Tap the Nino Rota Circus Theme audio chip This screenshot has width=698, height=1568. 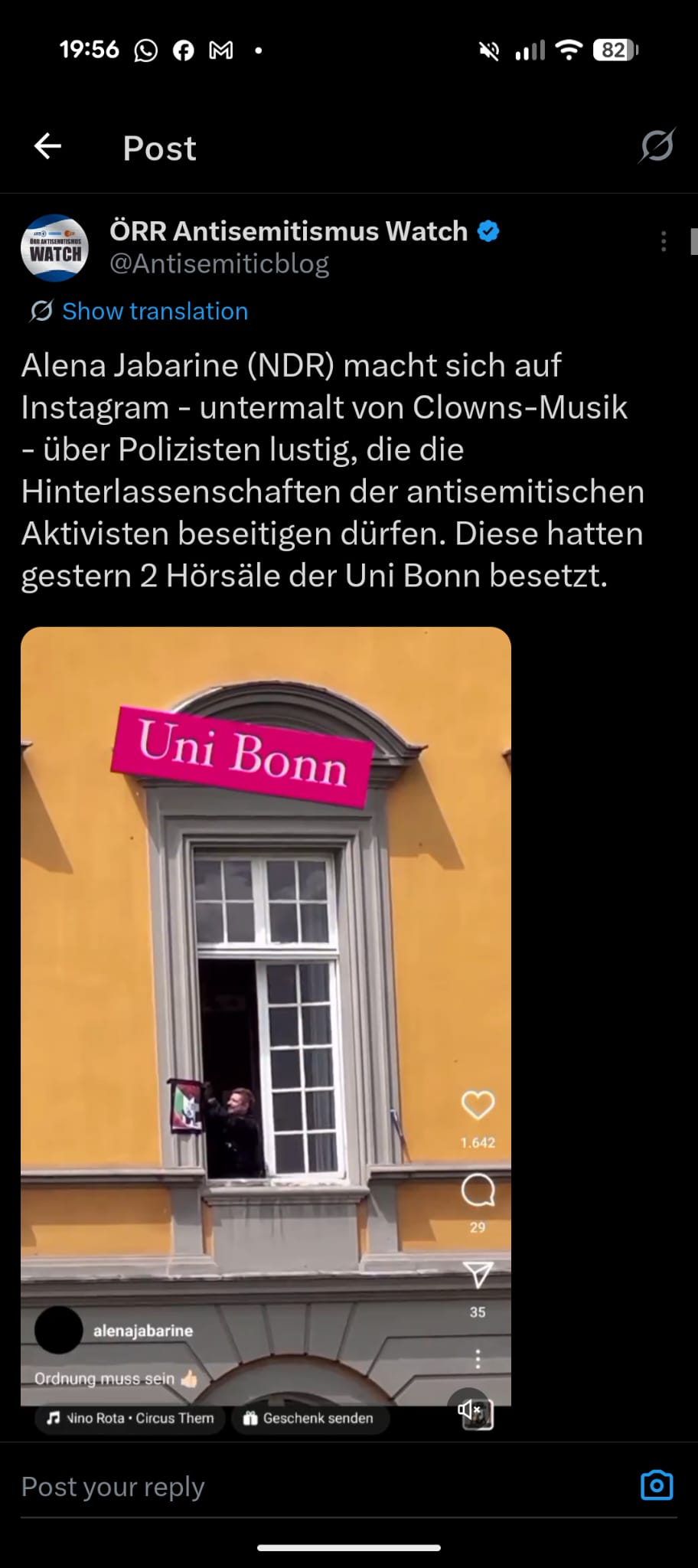129,1418
